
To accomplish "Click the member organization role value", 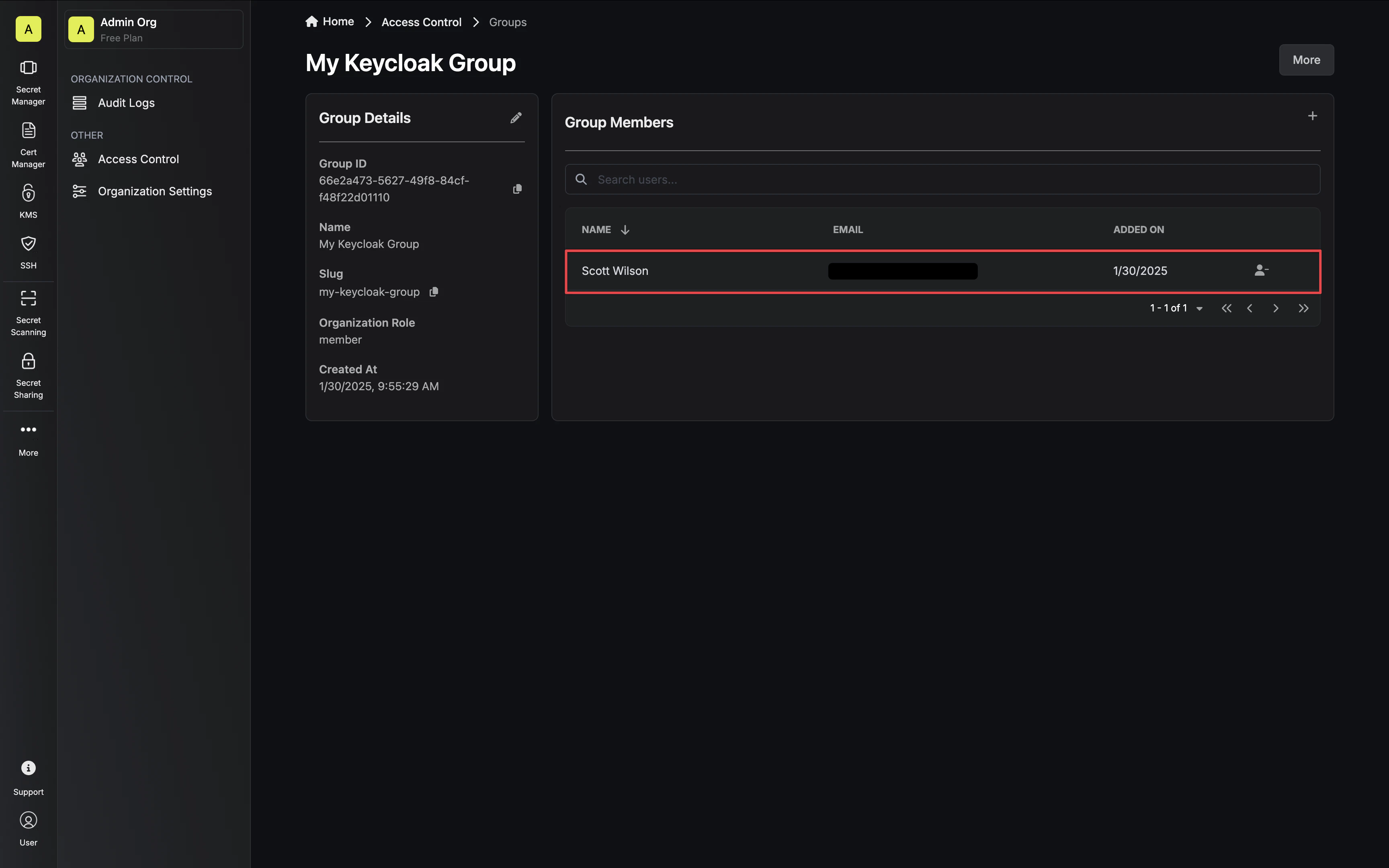I will 340,339.
